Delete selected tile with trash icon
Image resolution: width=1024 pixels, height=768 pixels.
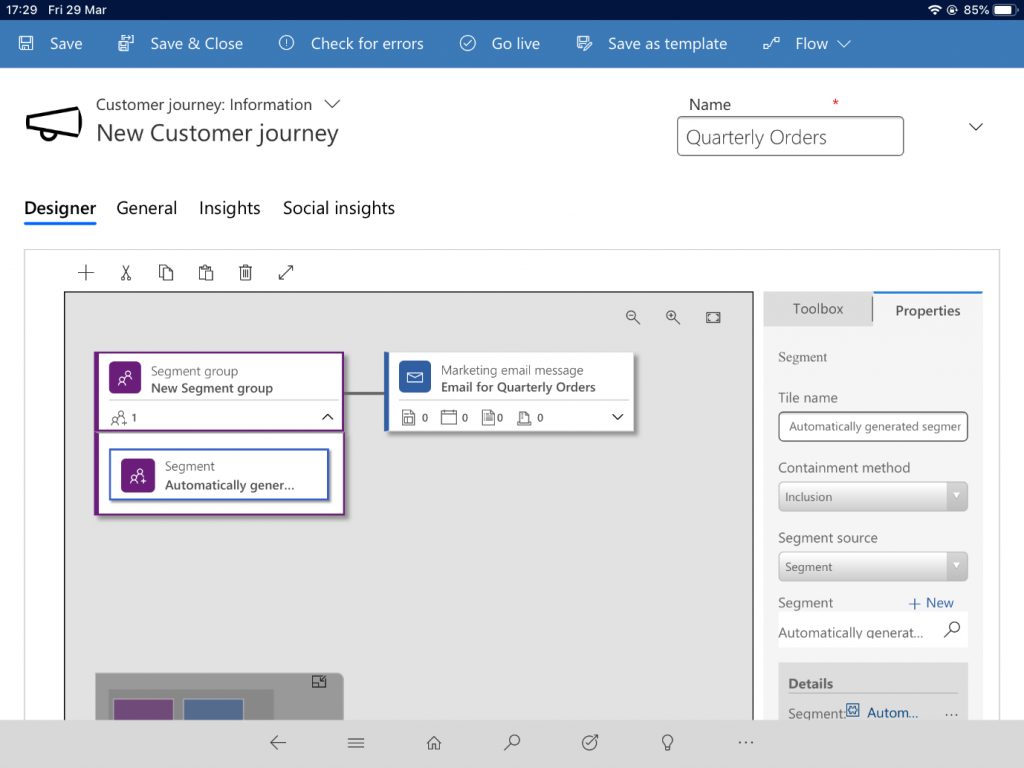(246, 272)
